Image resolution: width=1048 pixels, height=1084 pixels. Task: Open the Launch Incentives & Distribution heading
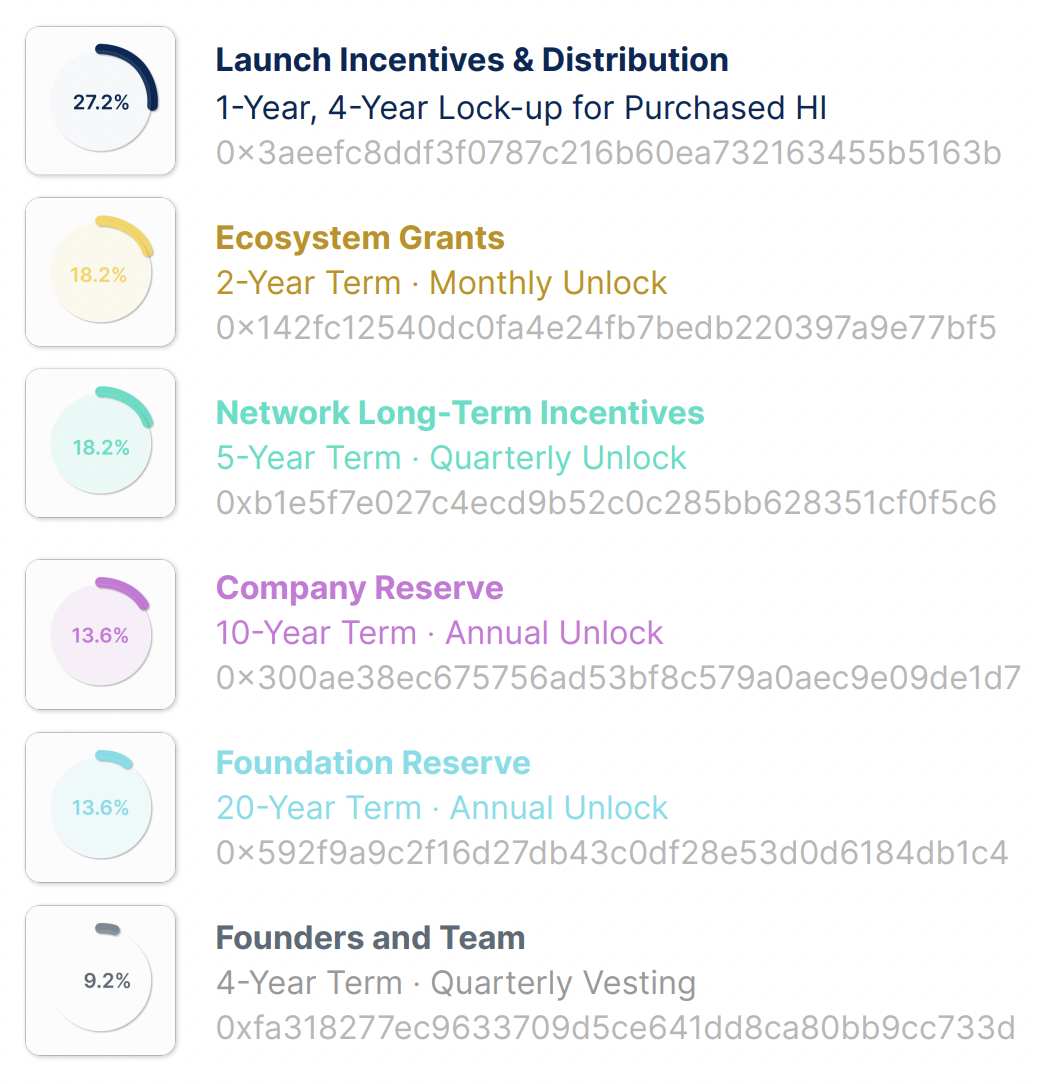click(472, 59)
